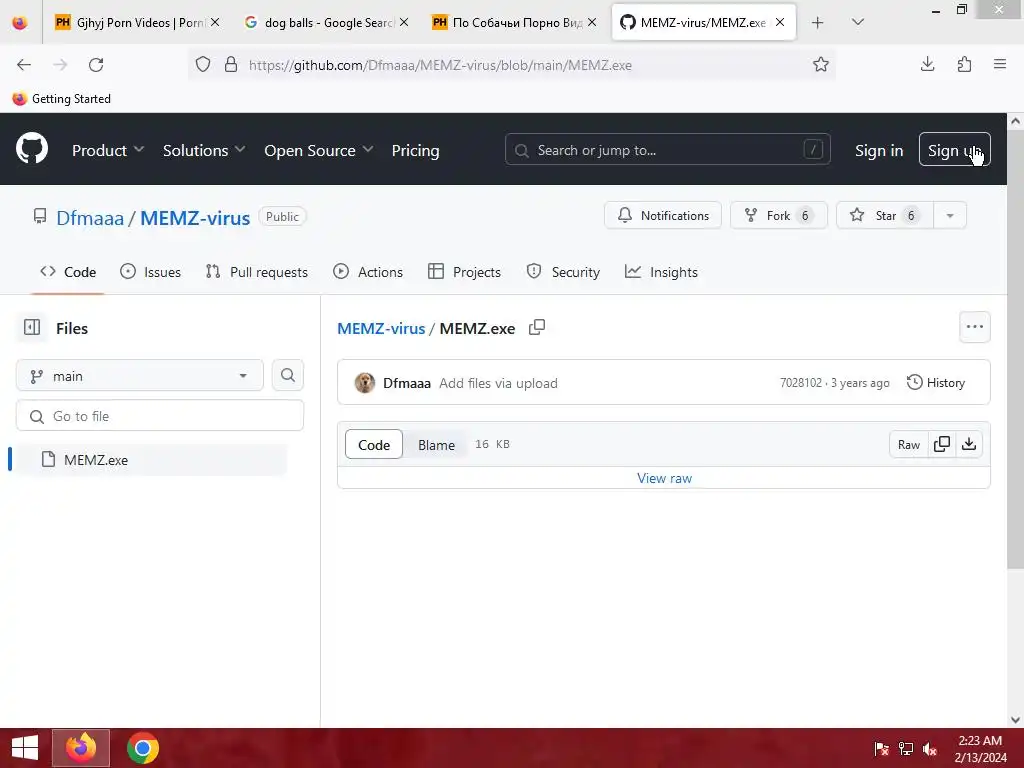Open Dfmaaa's avatar profile picture
This screenshot has width=1024, height=768.
[364, 383]
